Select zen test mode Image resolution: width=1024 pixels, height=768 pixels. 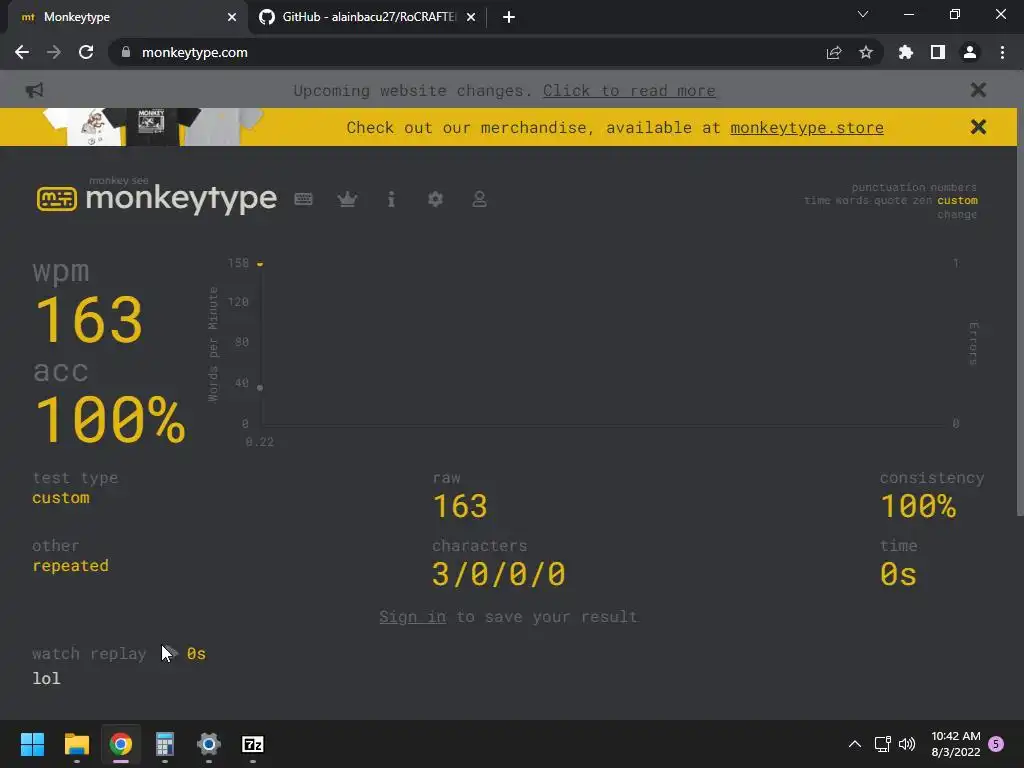tap(922, 200)
